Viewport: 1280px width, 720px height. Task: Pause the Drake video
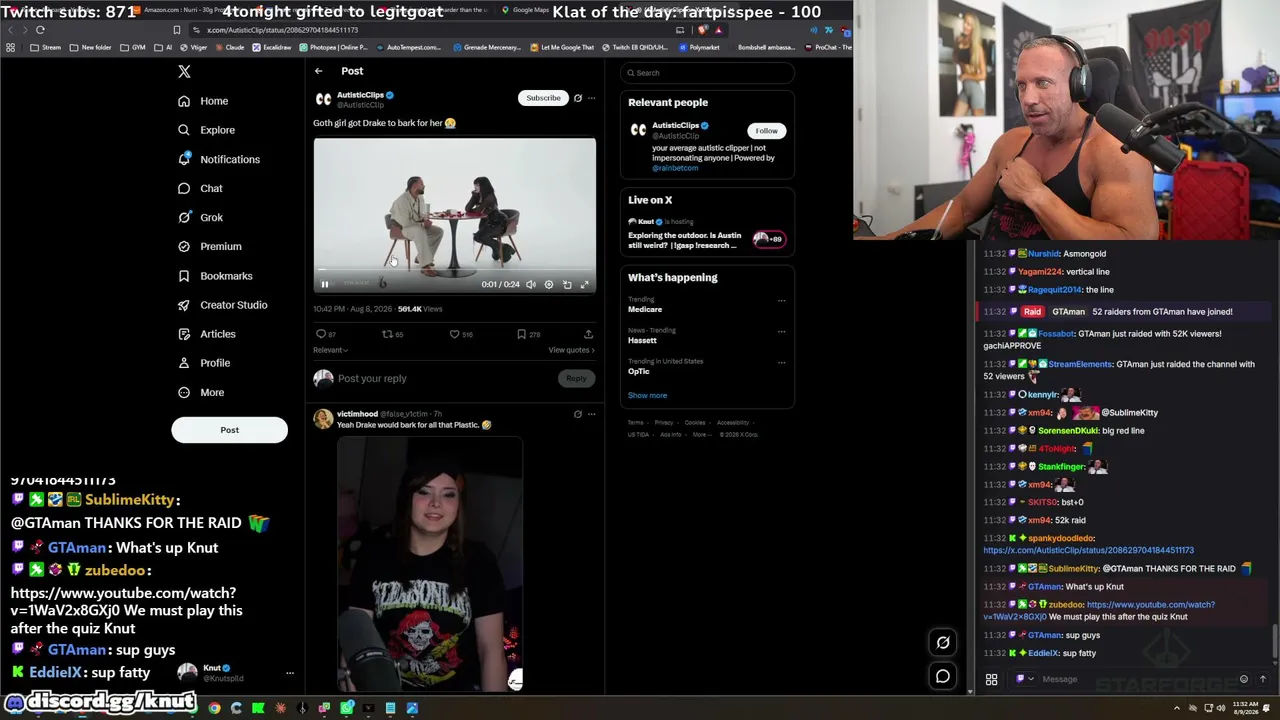click(324, 284)
